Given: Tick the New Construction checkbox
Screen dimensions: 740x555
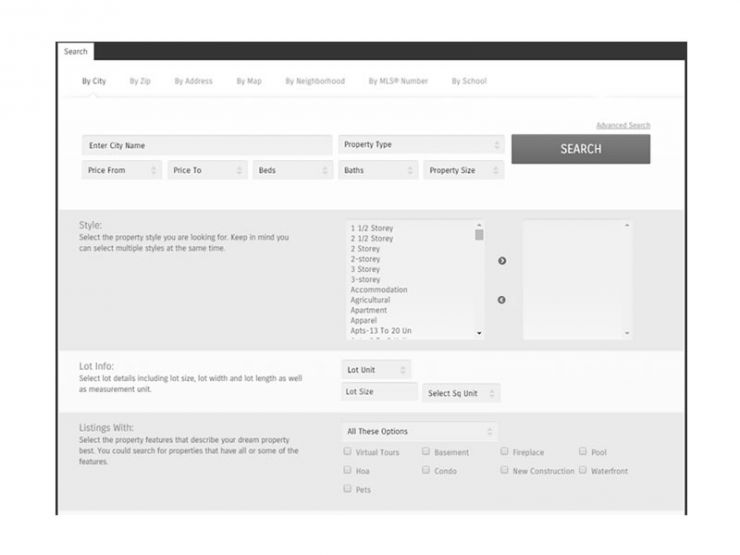Looking at the screenshot, I should pyautogui.click(x=504, y=470).
